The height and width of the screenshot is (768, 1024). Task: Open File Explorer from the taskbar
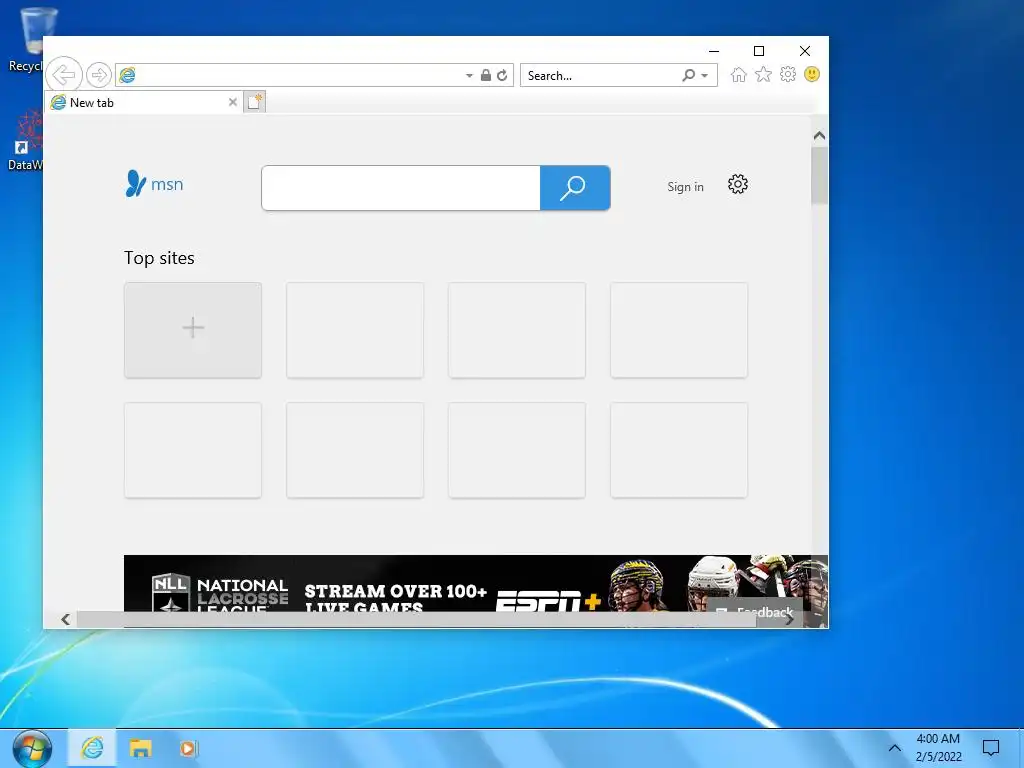pyautogui.click(x=140, y=748)
